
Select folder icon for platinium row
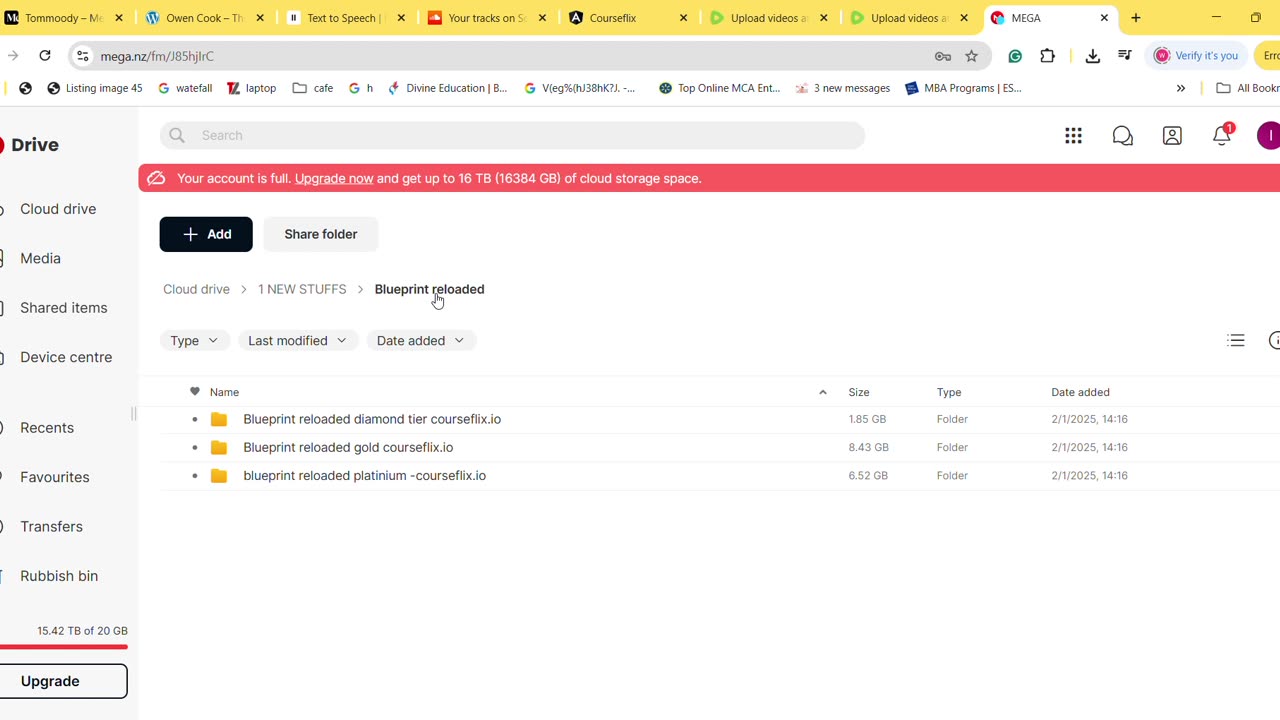click(x=219, y=476)
